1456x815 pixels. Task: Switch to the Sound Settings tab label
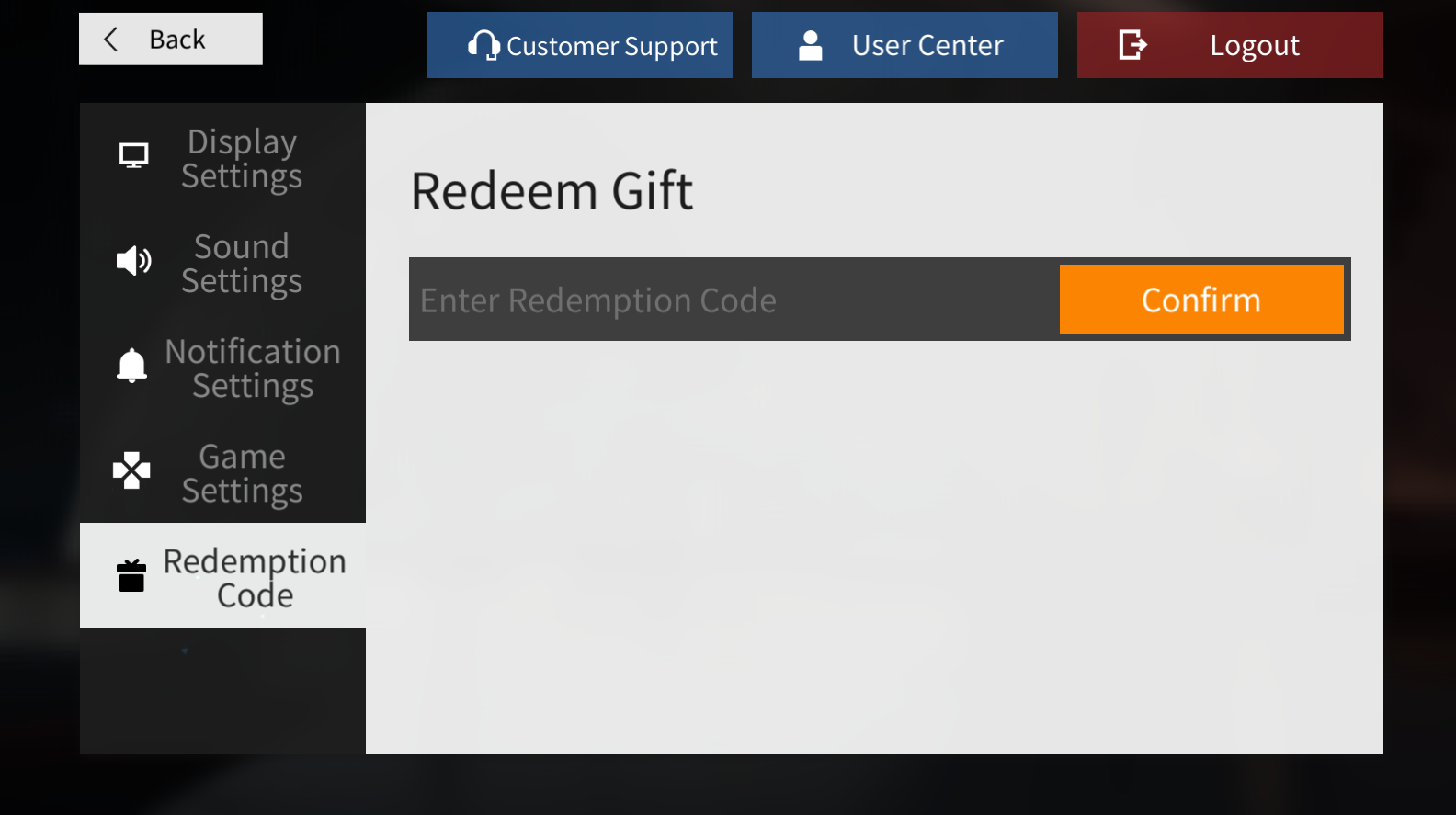coord(242,264)
